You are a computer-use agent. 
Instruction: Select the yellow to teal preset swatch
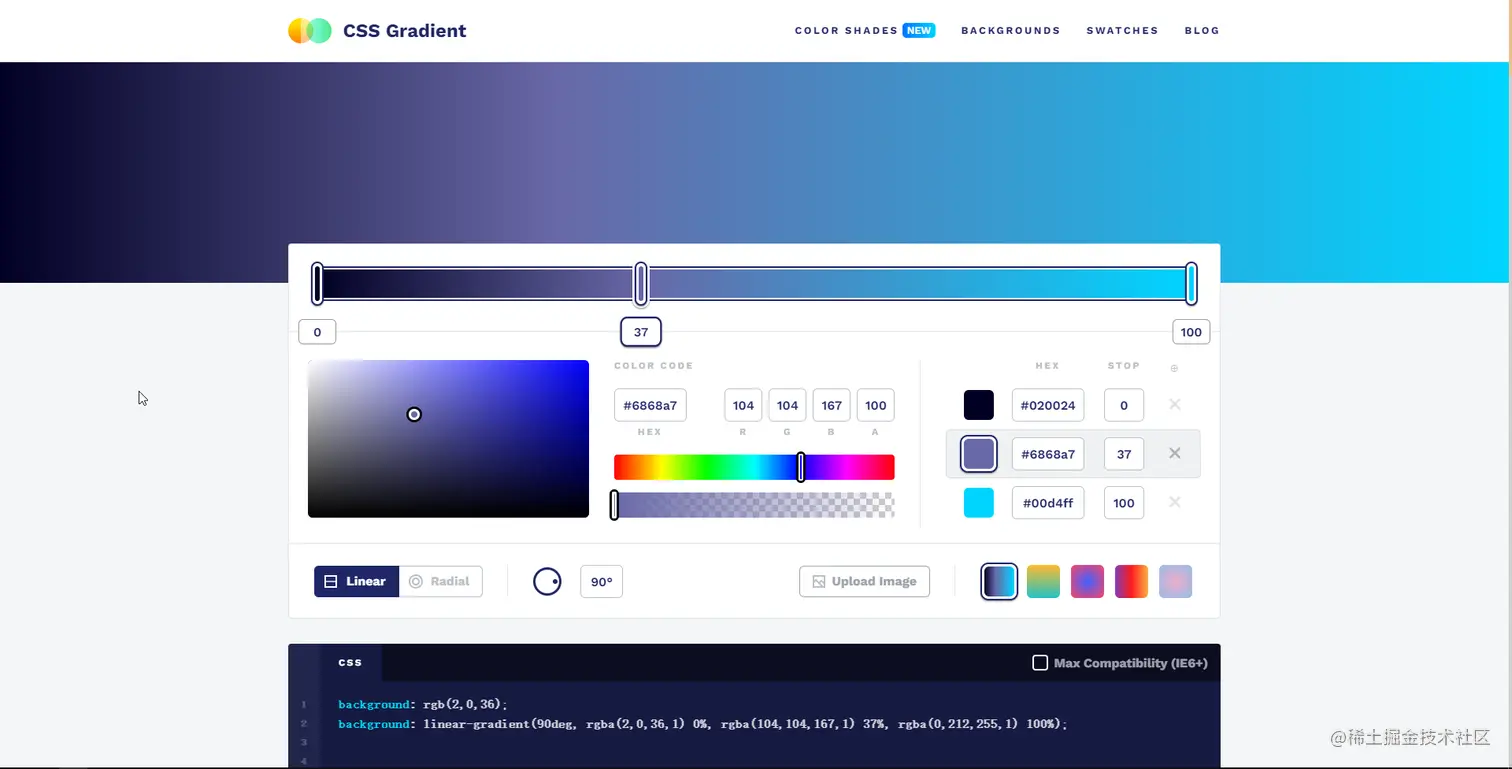click(1044, 582)
